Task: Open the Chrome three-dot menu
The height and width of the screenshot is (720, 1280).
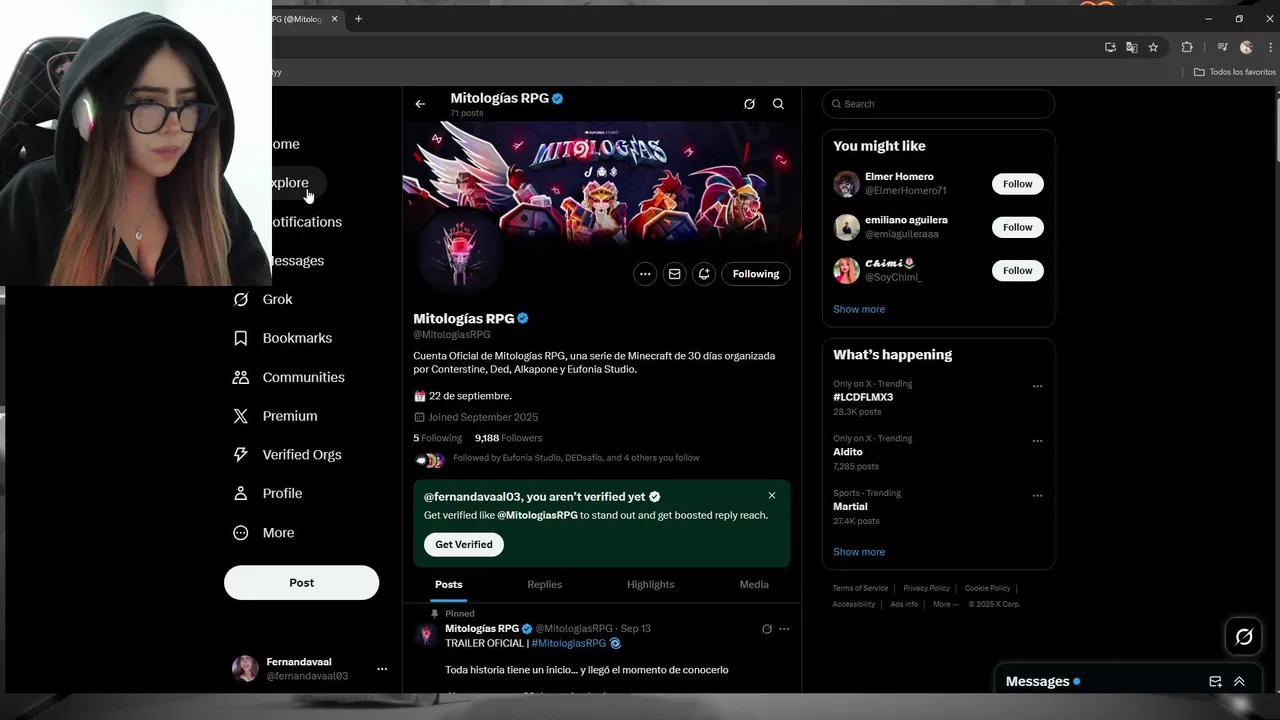Action: tap(1269, 47)
